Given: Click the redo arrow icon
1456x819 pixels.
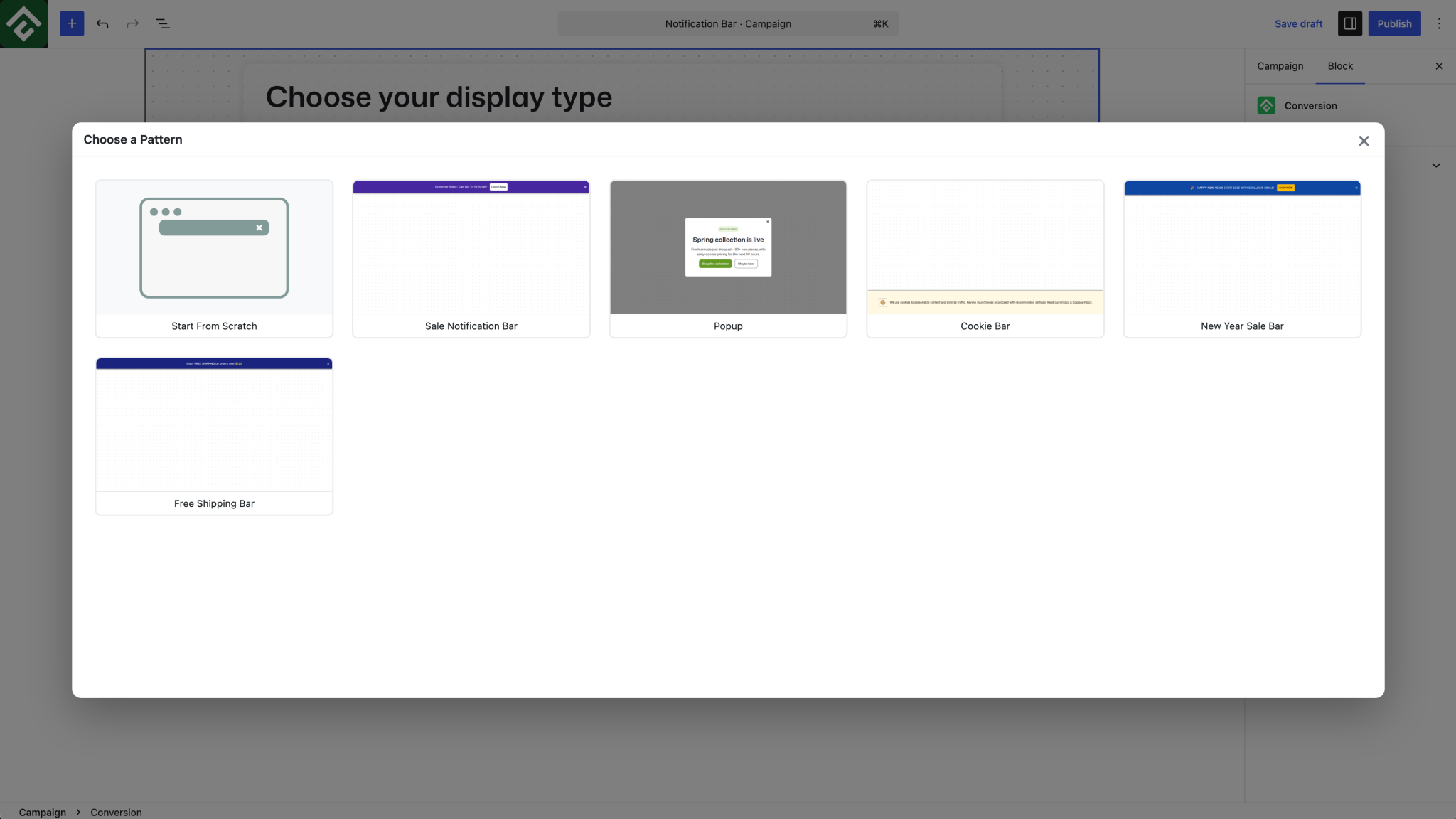Looking at the screenshot, I should tap(132, 23).
